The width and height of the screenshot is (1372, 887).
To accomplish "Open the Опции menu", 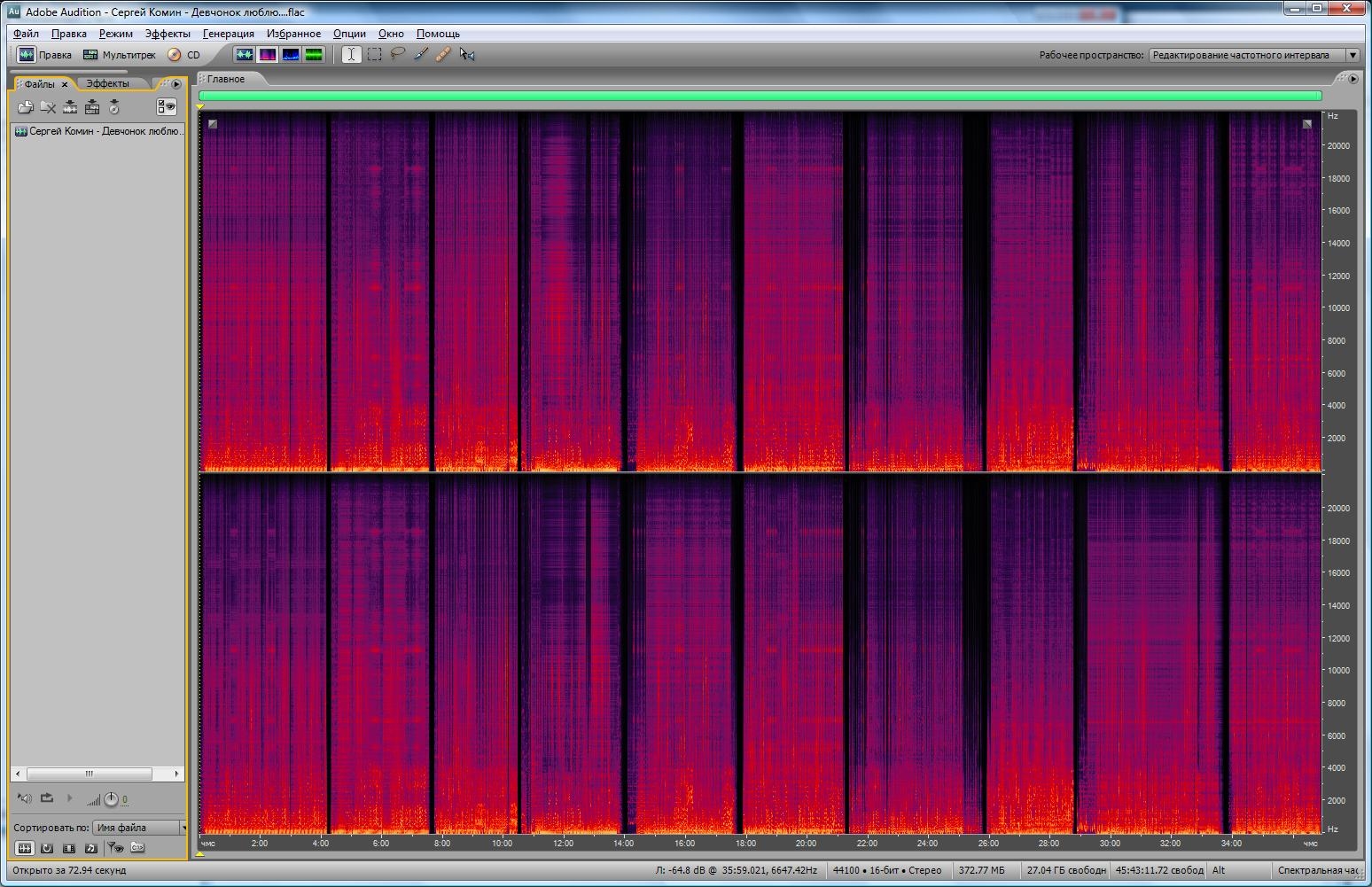I will point(349,34).
